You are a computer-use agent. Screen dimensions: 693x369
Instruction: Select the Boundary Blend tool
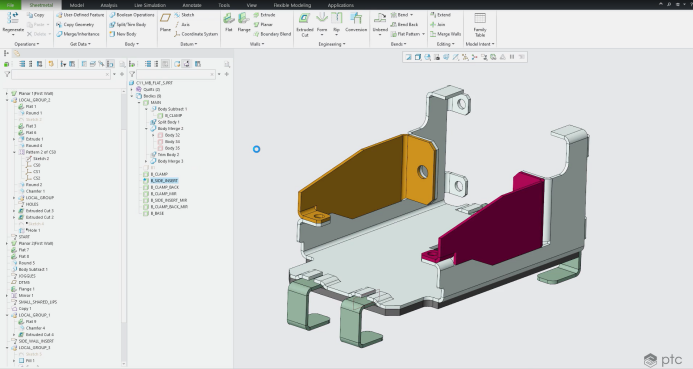tap(272, 34)
